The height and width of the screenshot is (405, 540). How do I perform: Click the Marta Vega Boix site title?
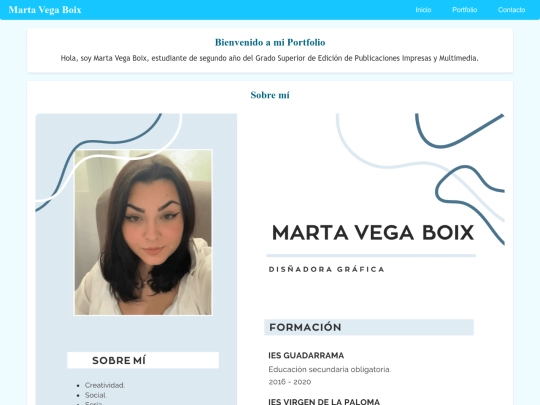45,10
